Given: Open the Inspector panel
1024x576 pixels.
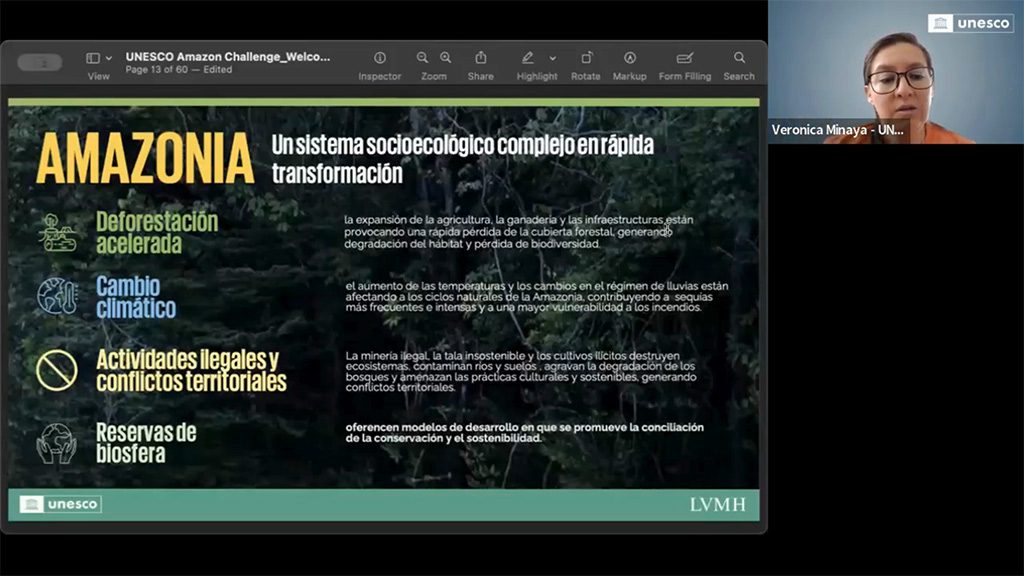Looking at the screenshot, I should click(x=380, y=59).
